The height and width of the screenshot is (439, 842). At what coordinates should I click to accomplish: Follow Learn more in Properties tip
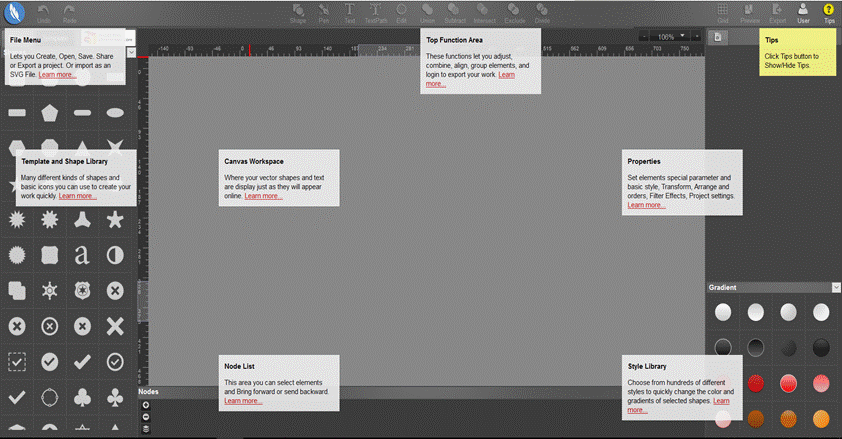[x=646, y=205]
